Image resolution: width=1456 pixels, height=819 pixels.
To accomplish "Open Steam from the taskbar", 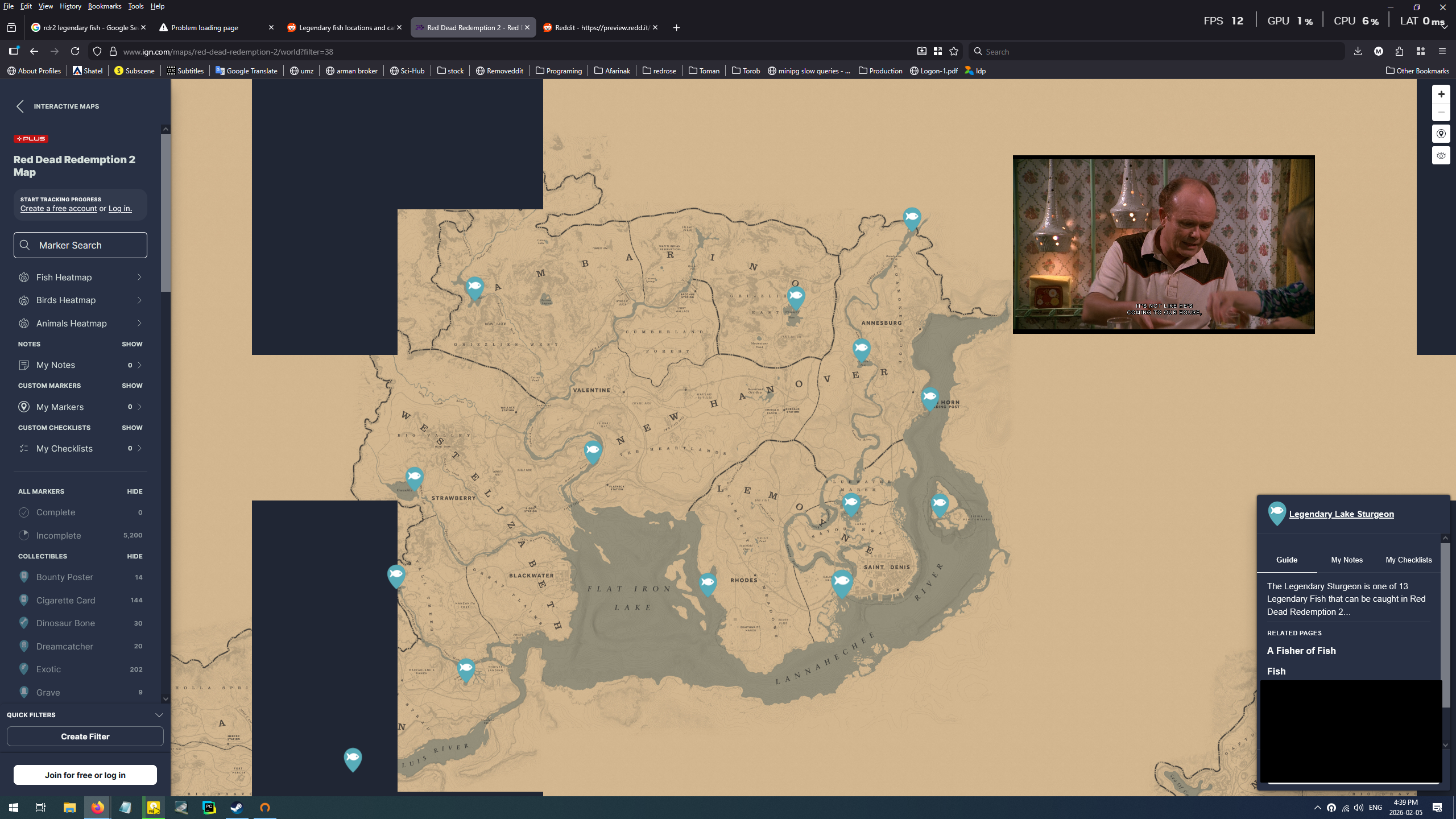I will pyautogui.click(x=237, y=807).
